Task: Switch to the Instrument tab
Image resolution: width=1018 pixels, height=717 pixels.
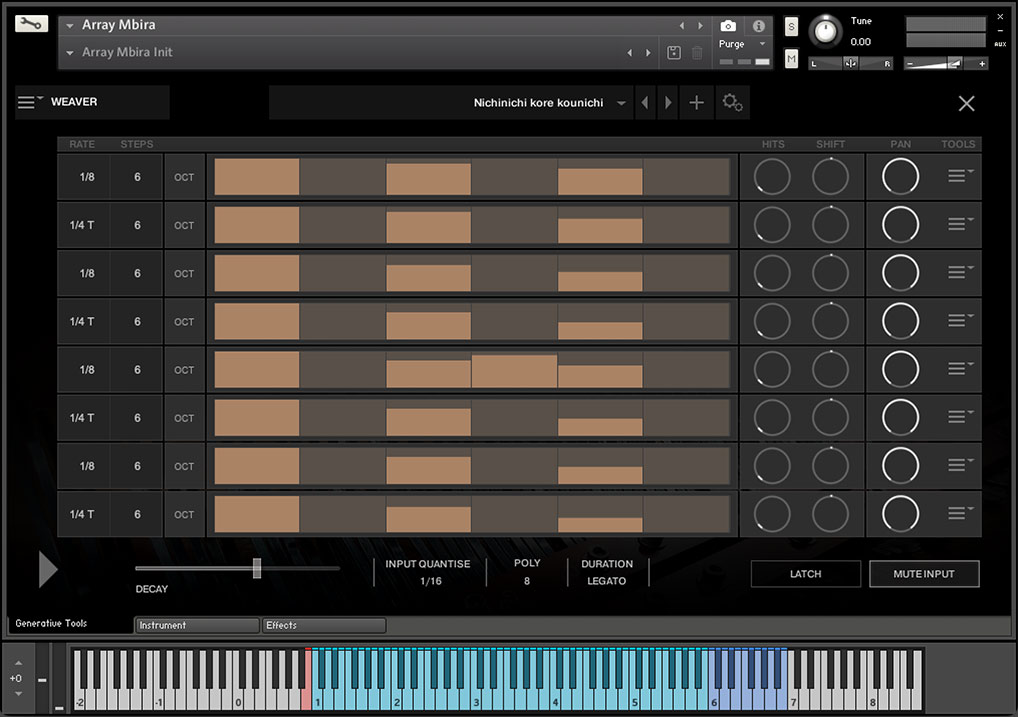Action: click(x=196, y=625)
